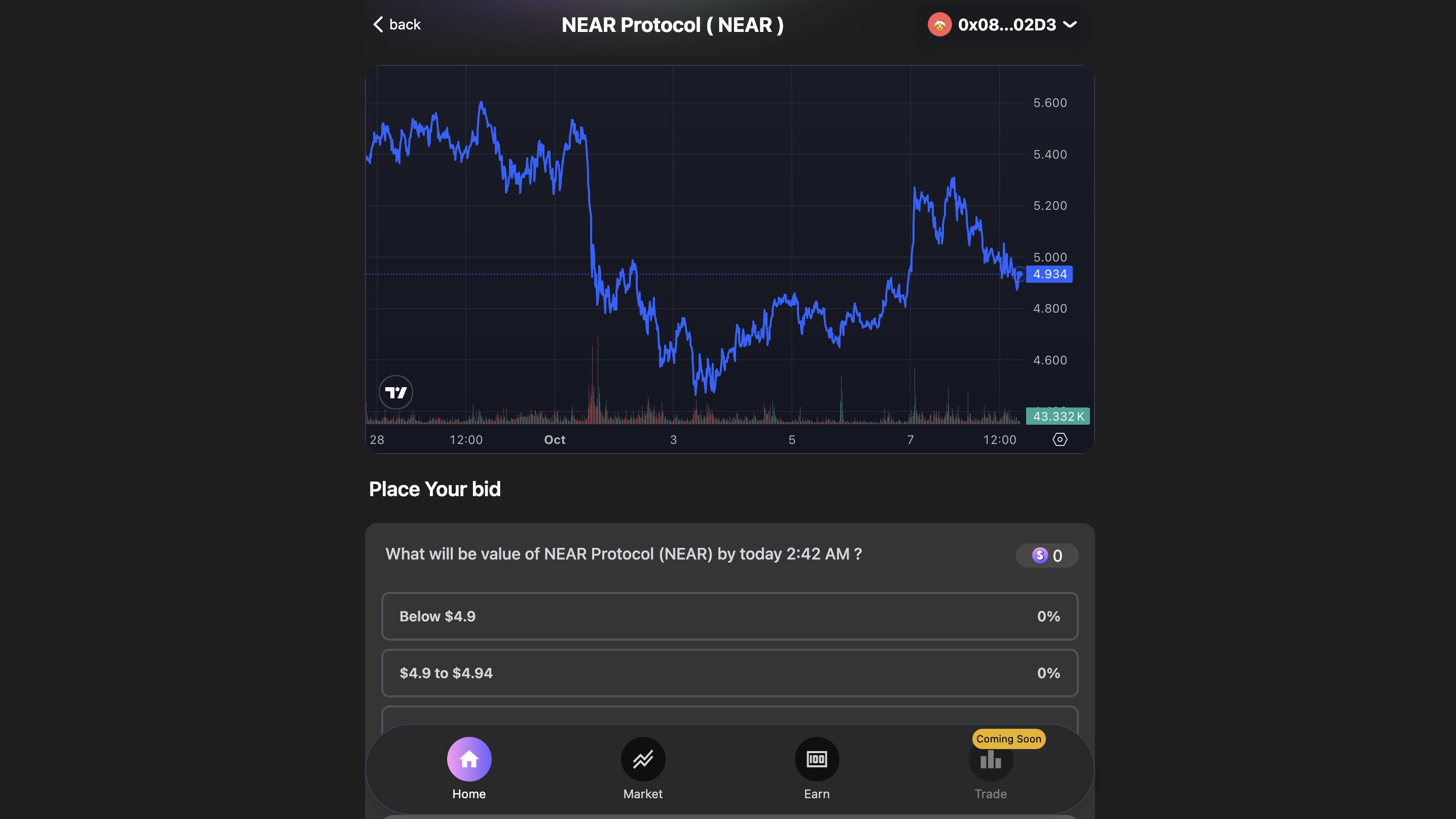
Task: Click the Trade bar chart icon
Action: pos(990,760)
